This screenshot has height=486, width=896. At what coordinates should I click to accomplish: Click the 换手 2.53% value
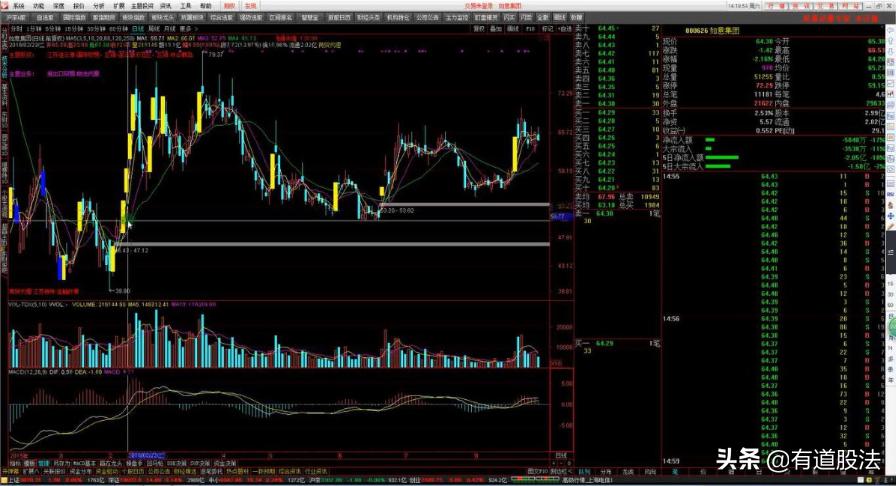click(764, 113)
